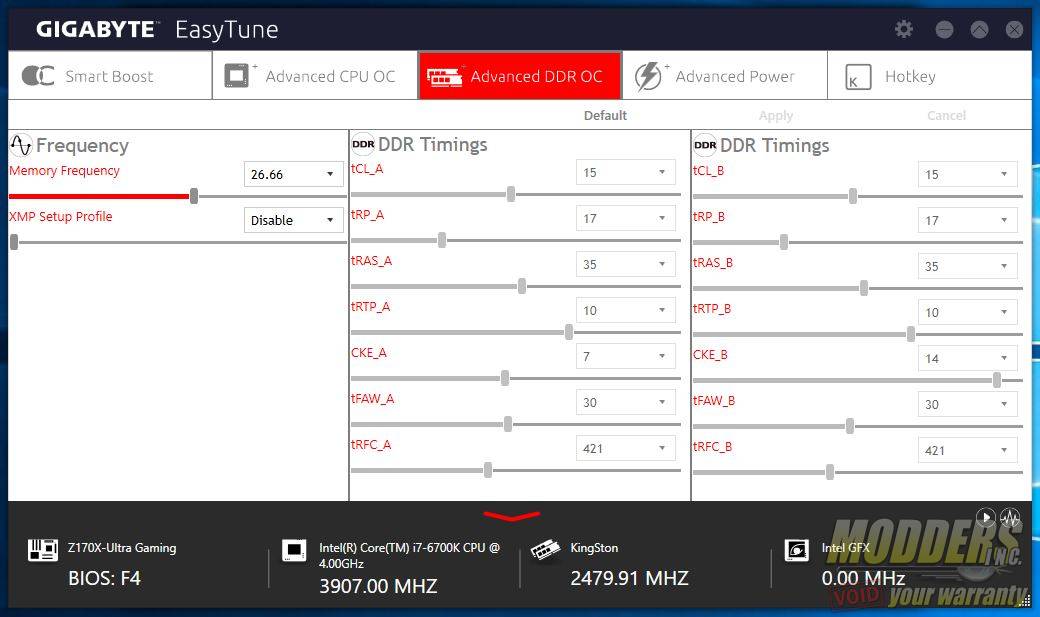
Task: Open the tRTP_A value dropdown
Action: [625, 310]
